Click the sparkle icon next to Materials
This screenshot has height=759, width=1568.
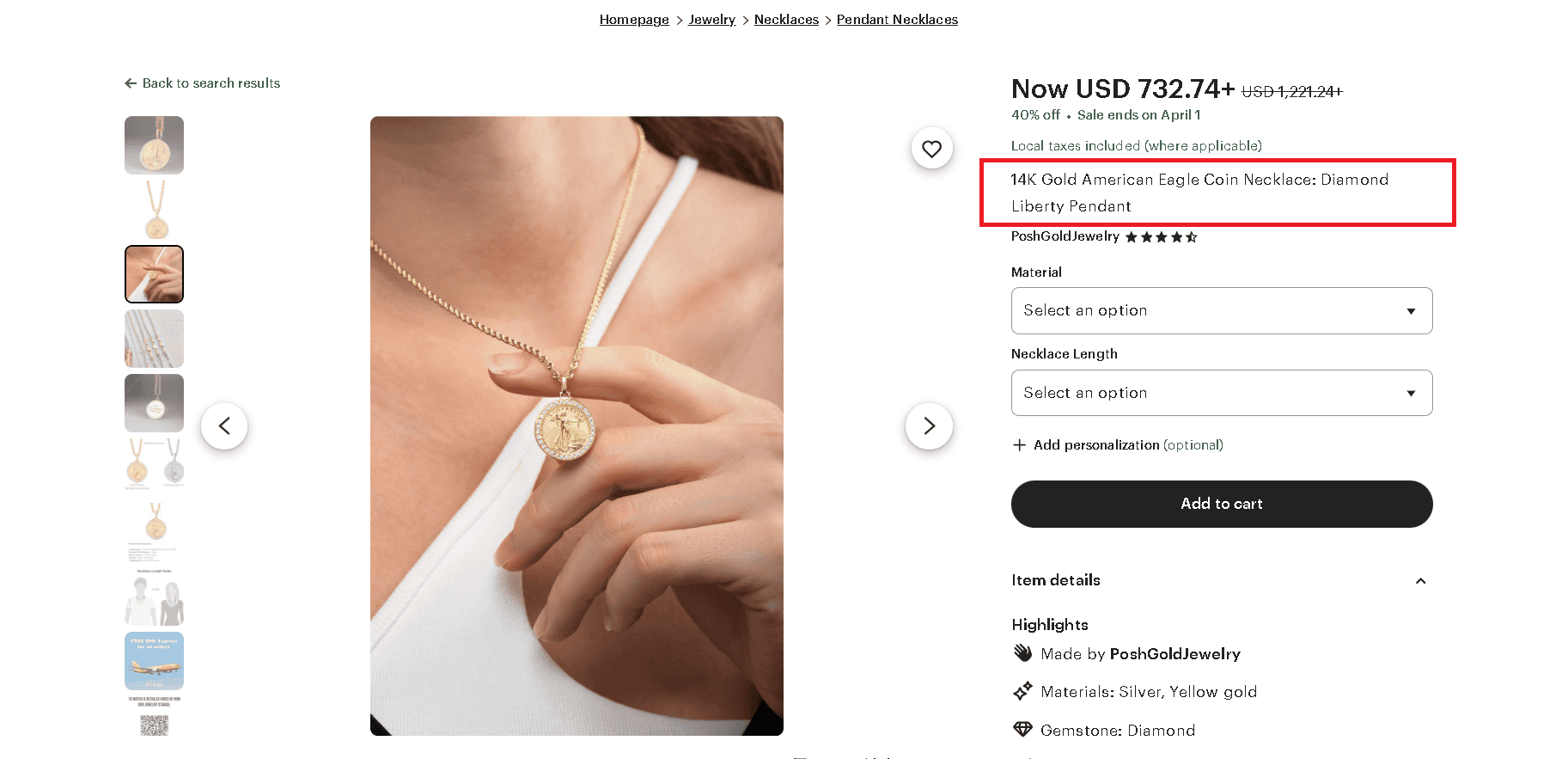coord(1022,691)
